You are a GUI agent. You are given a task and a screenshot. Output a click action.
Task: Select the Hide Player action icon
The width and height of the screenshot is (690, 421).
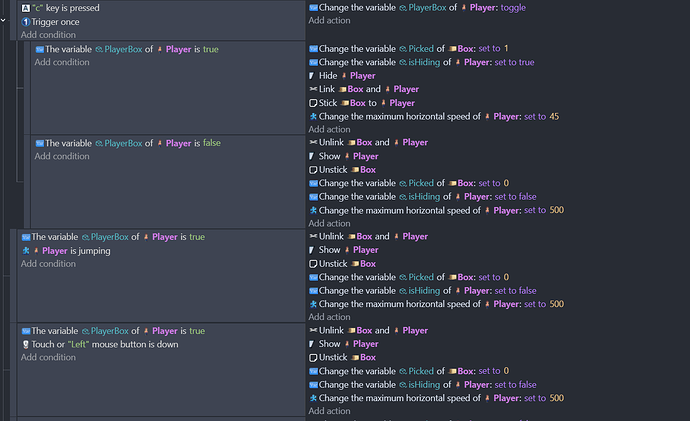(x=313, y=76)
